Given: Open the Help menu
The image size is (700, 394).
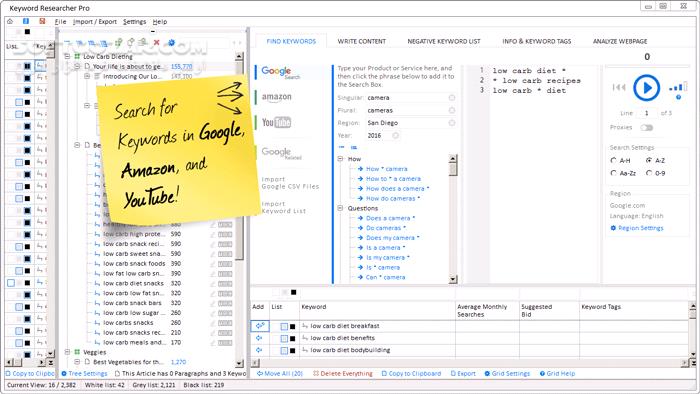Looking at the screenshot, I should (x=160, y=21).
